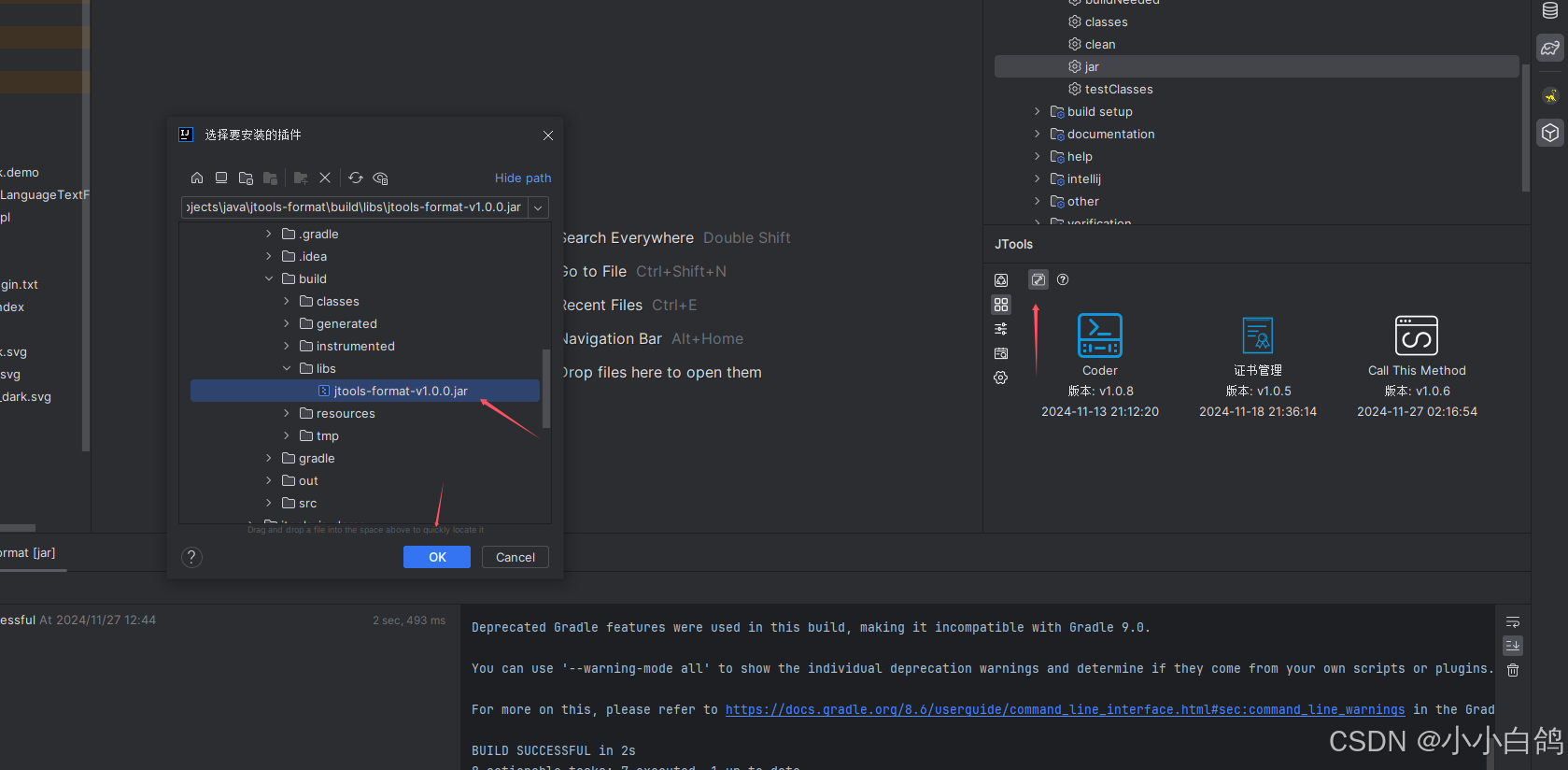Click the topmost JTools sidebar icon
This screenshot has width=1568, height=770.
coord(1001,280)
